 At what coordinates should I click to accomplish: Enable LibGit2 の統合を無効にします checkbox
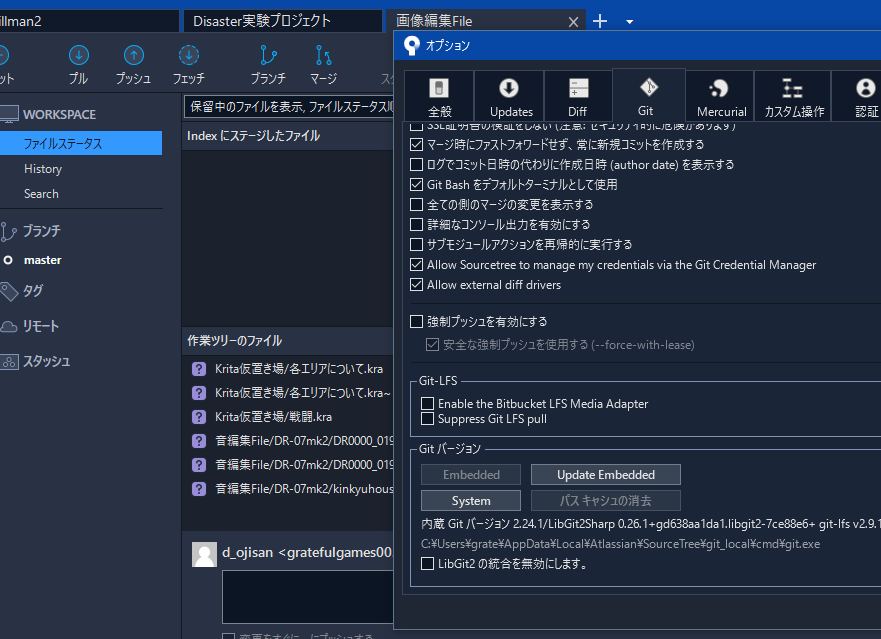click(428, 564)
